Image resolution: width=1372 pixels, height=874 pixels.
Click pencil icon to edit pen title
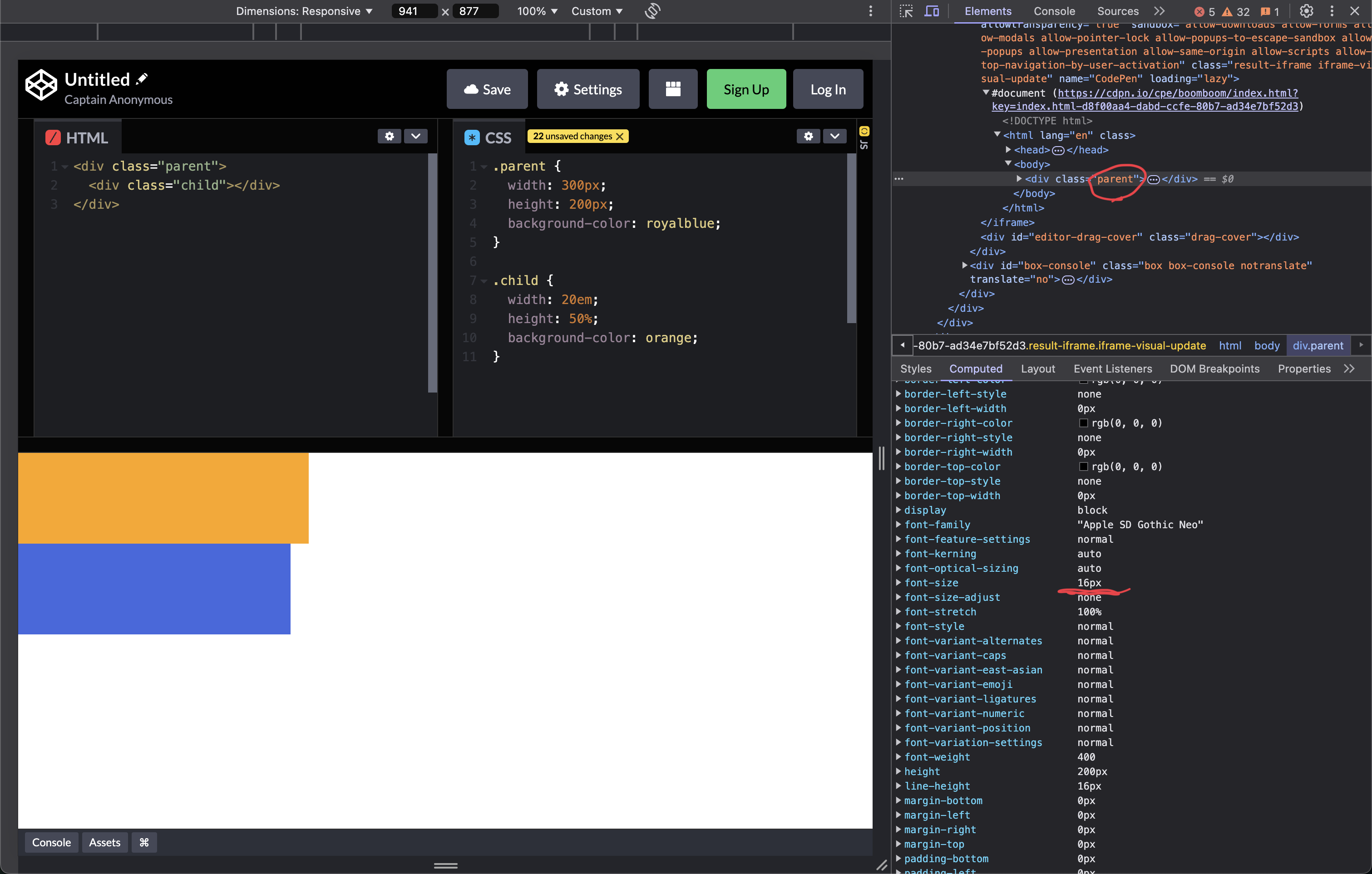[143, 79]
